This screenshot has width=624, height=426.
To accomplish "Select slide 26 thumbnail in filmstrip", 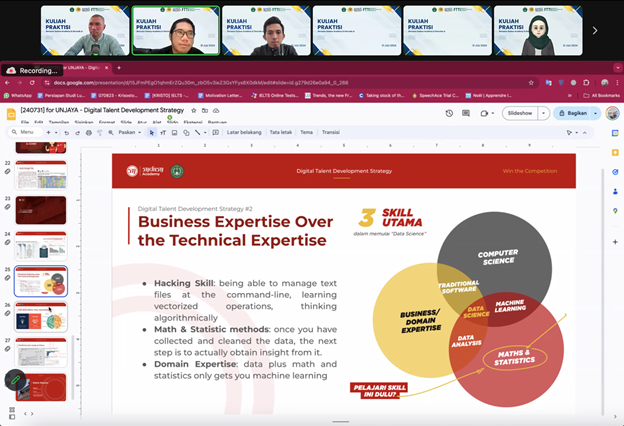I will tap(41, 316).
